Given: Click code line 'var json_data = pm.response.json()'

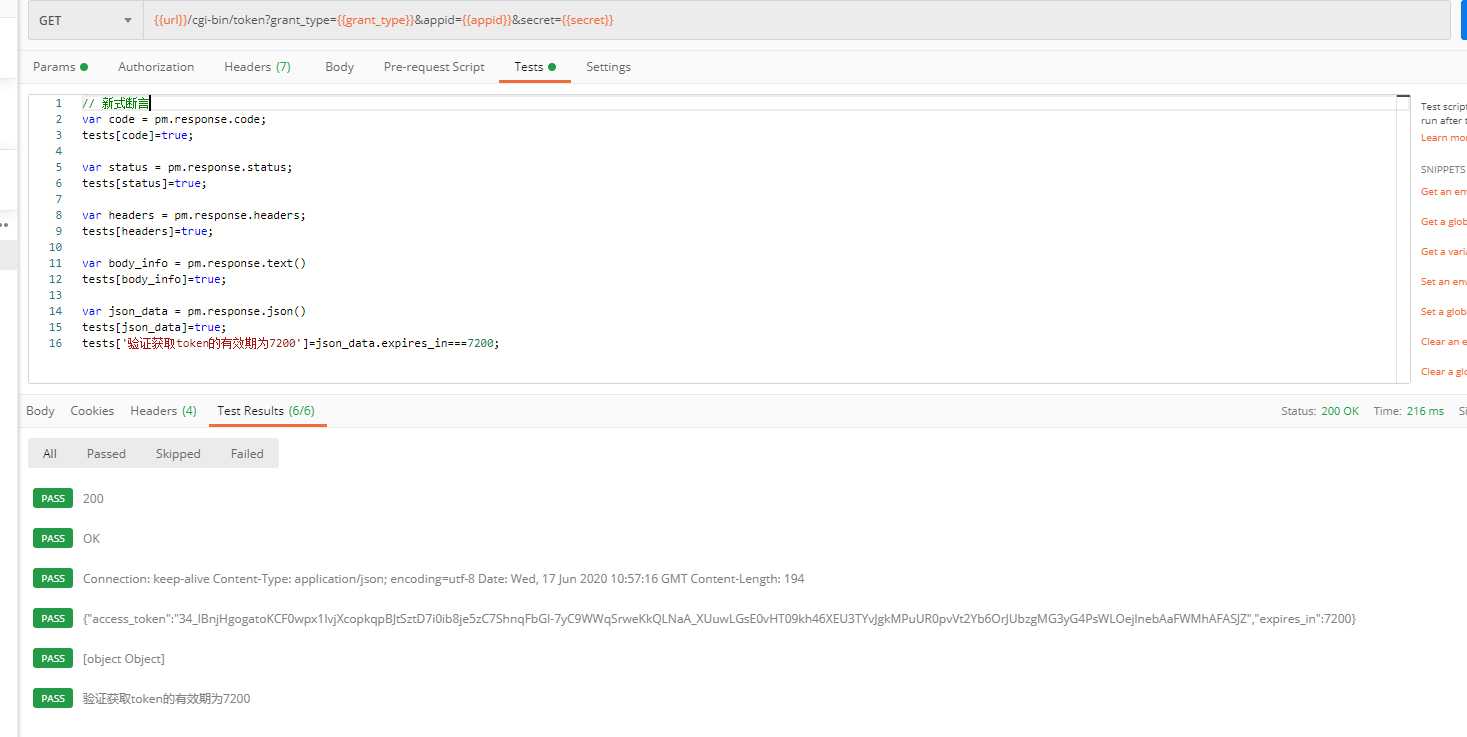Looking at the screenshot, I should point(194,311).
